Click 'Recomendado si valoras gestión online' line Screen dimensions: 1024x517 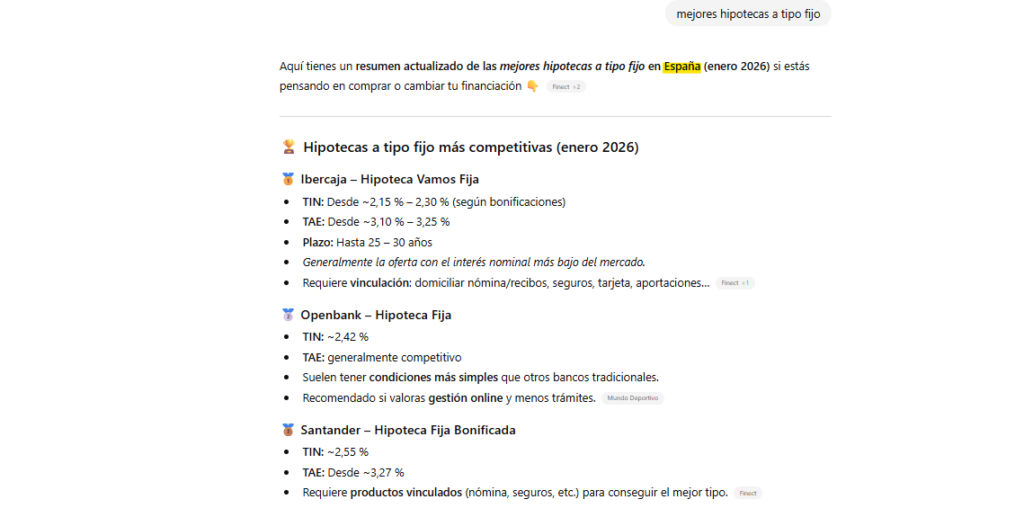point(449,398)
